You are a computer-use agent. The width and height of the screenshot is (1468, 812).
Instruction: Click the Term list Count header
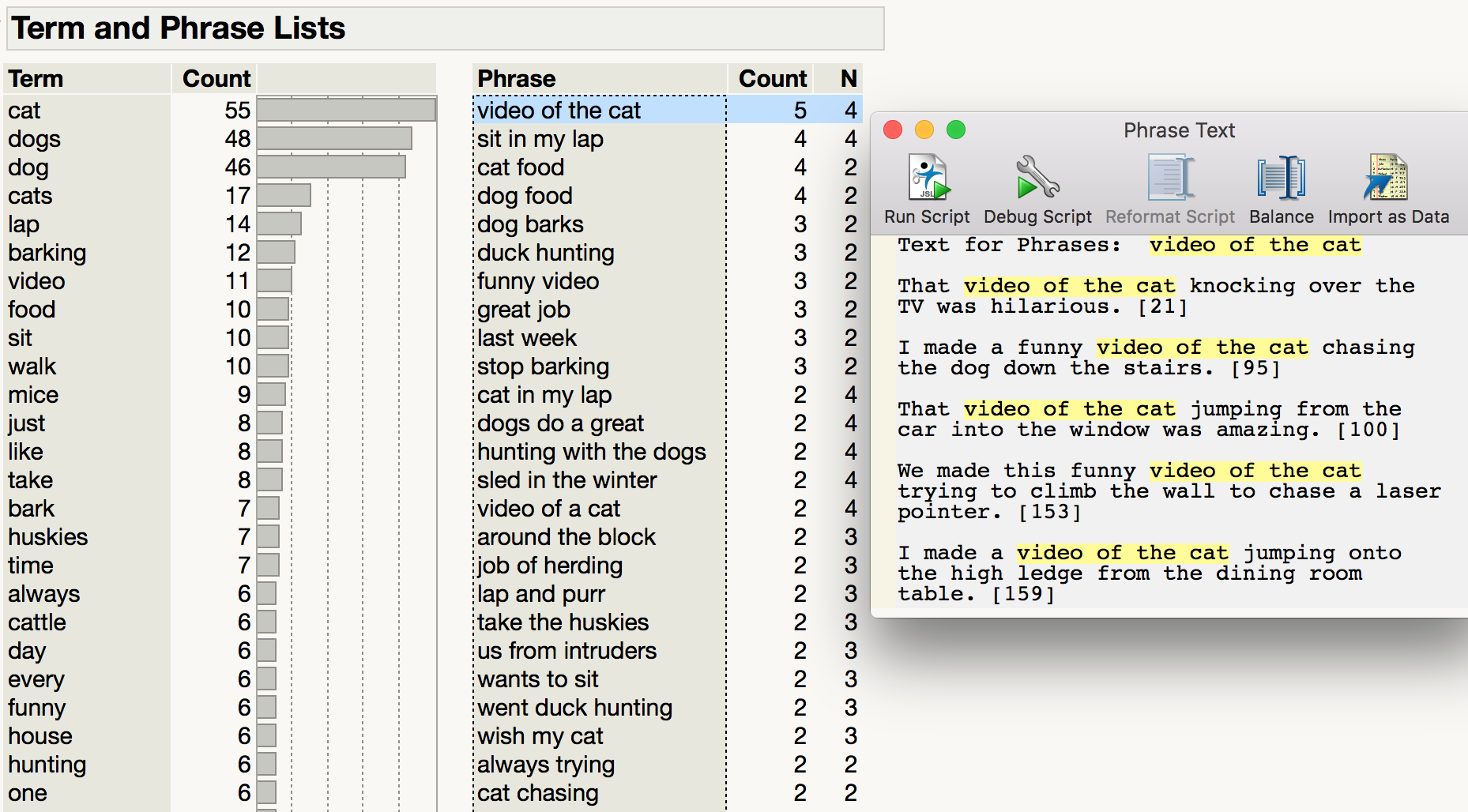click(216, 79)
